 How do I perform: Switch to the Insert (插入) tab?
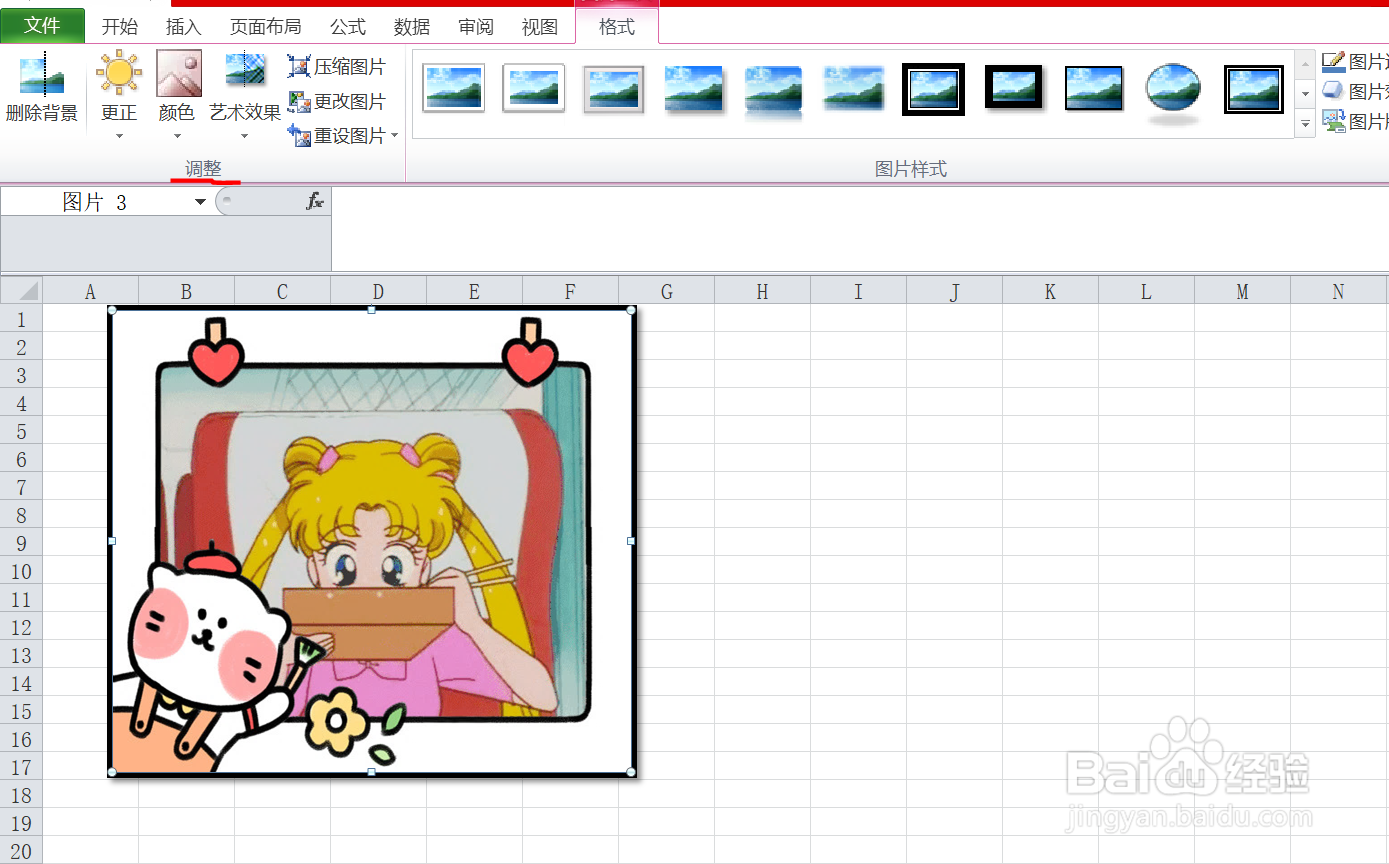[184, 27]
